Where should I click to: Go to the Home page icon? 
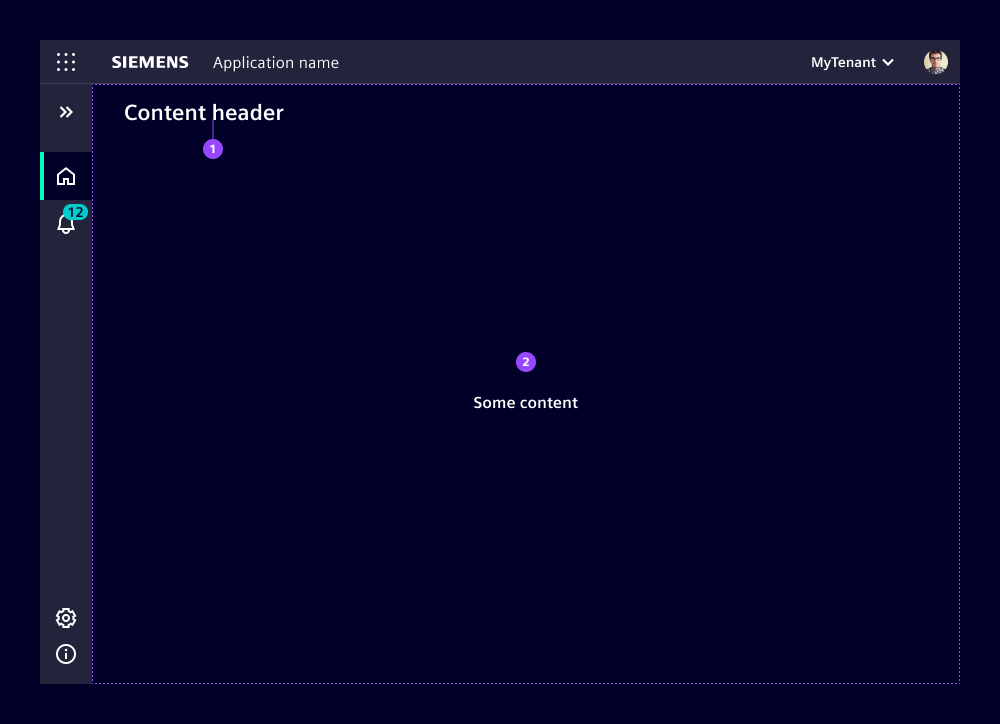click(x=66, y=177)
